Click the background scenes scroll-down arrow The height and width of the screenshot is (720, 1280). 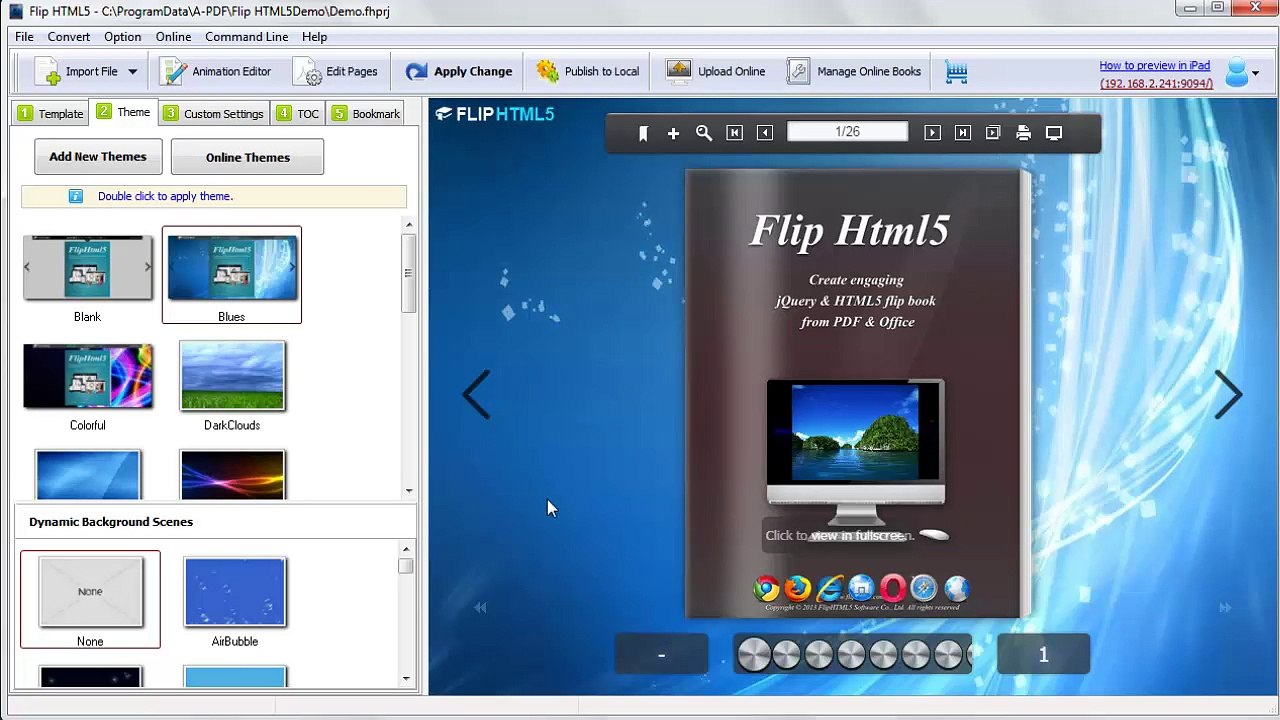406,679
